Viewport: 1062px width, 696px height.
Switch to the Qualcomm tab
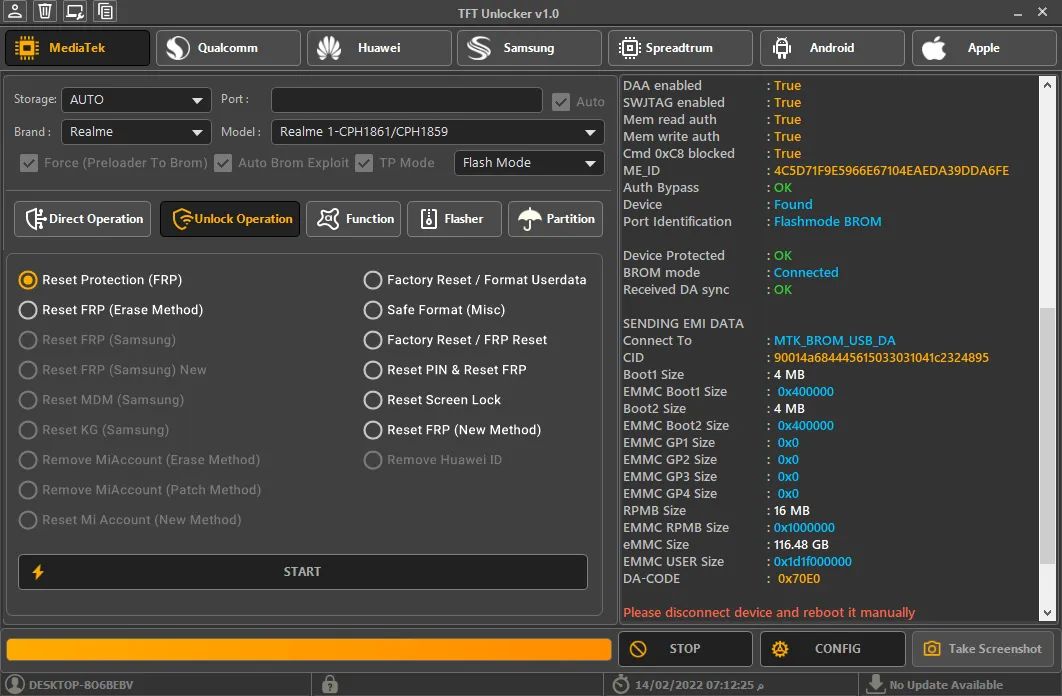[228, 48]
